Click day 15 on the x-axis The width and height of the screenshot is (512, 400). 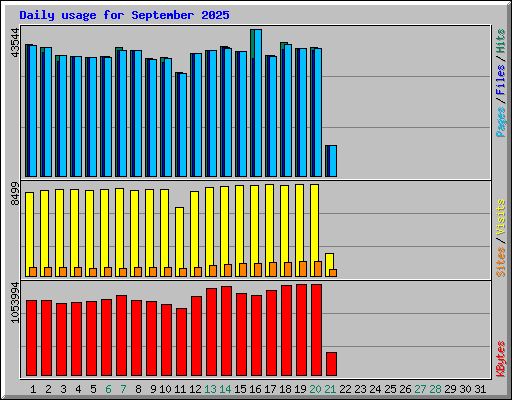240,389
